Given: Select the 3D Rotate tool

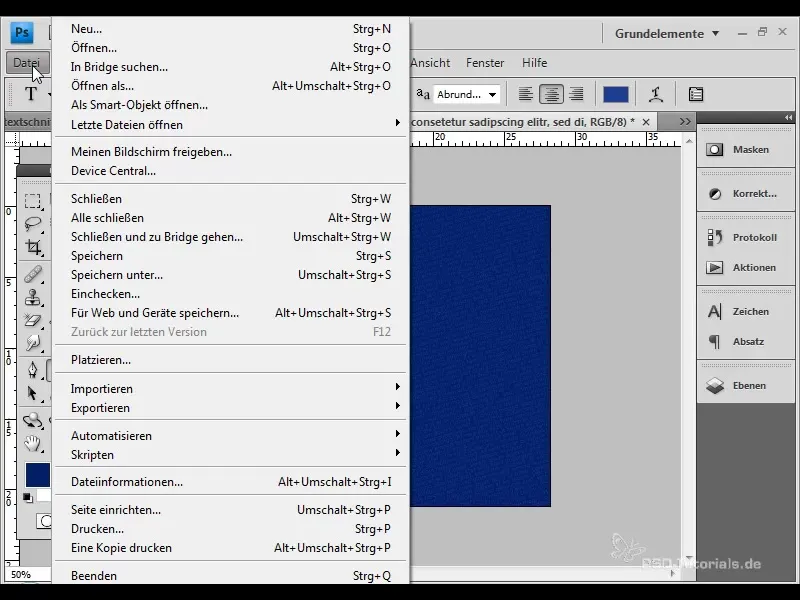Looking at the screenshot, I should click(33, 420).
